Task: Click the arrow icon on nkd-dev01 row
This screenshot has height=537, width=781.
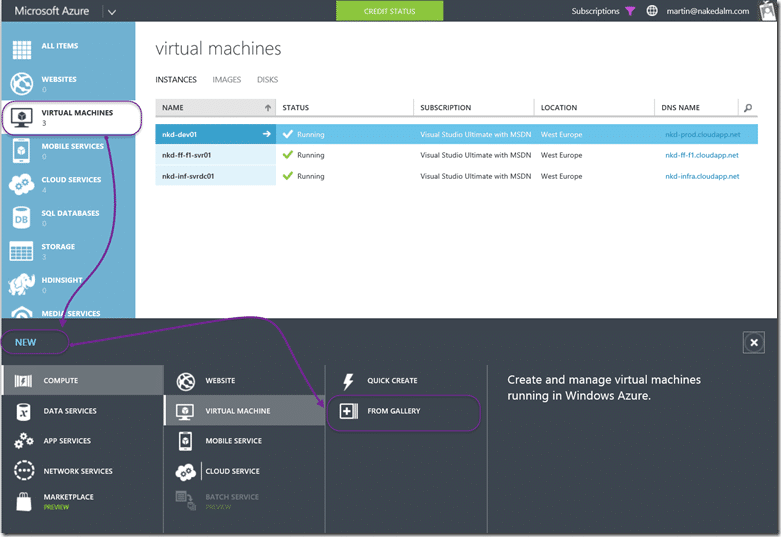Action: [266, 134]
